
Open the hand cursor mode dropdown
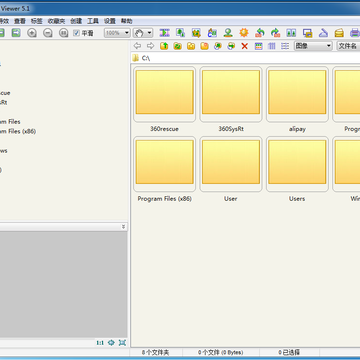pyautogui.click(x=143, y=33)
